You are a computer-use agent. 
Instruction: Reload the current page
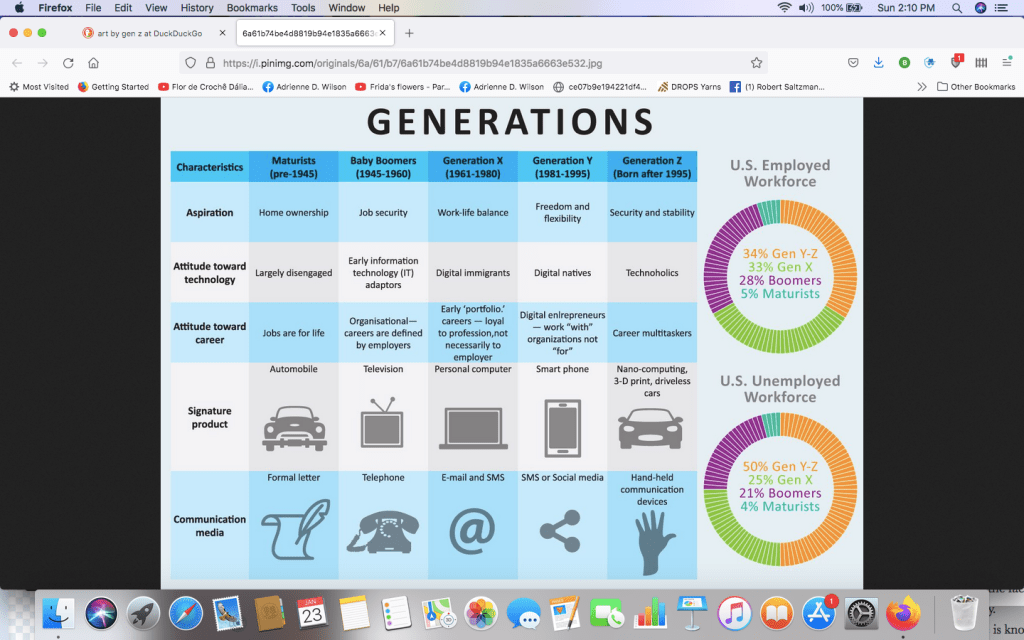point(68,62)
